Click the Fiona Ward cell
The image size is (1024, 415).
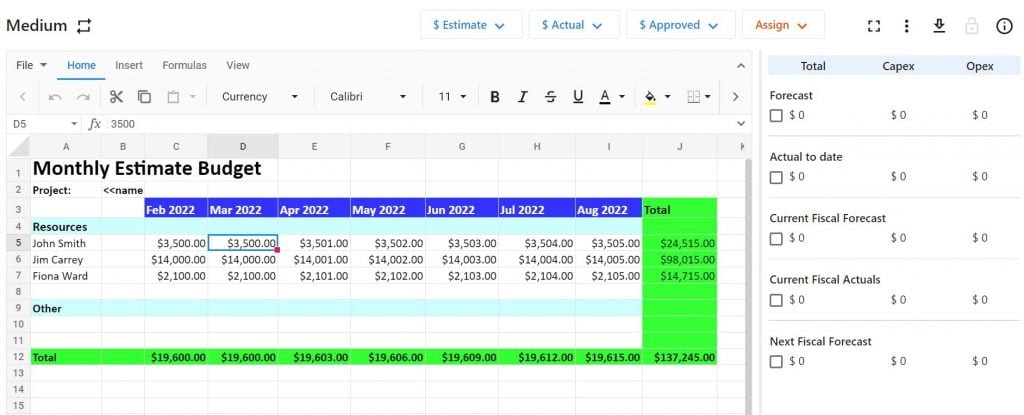click(x=66, y=276)
